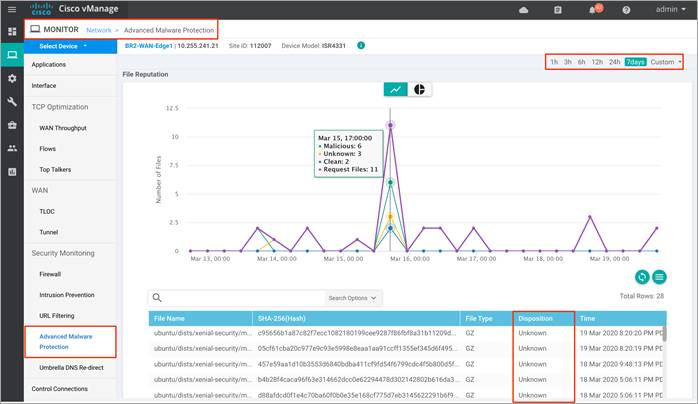Image resolution: width=698 pixels, height=404 pixels.
Task: Open the vAnalytics chart icon in sidebar
Action: [12, 172]
